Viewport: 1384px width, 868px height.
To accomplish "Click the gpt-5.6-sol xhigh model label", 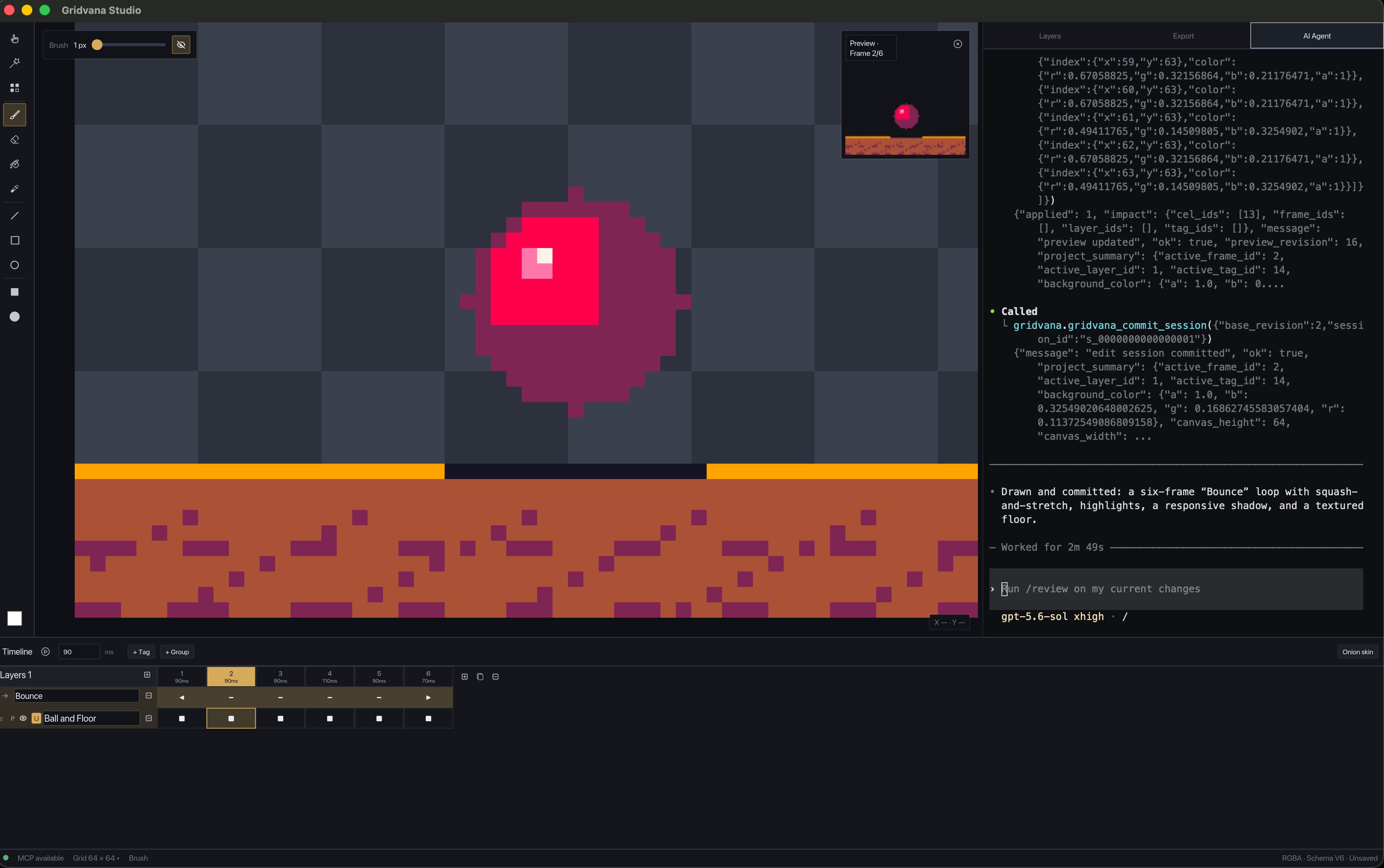I will [1052, 617].
